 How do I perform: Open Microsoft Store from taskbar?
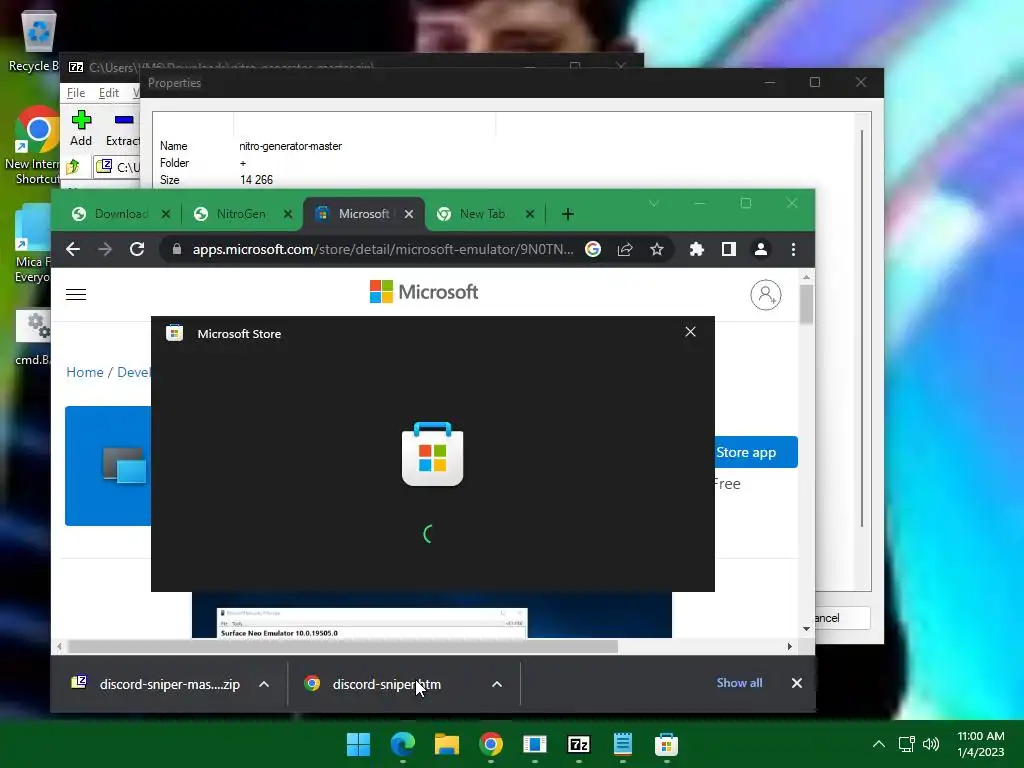point(666,744)
